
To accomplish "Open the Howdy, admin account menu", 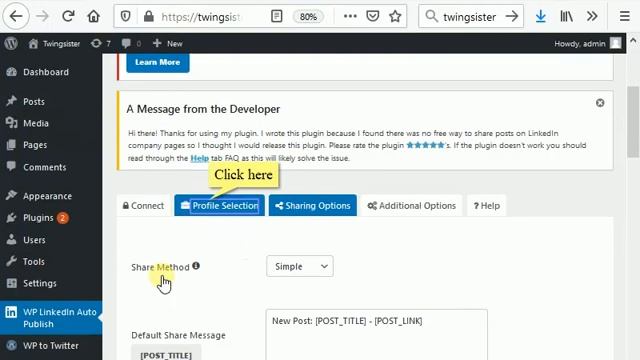I will (588, 43).
